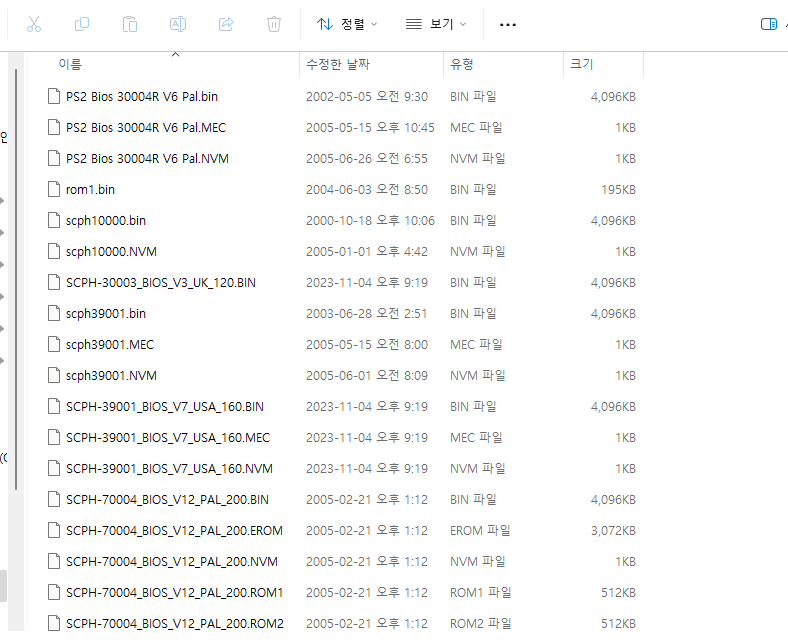The image size is (788, 644).
Task: Click the ROM2 파일 type cell
Action: pos(480,623)
